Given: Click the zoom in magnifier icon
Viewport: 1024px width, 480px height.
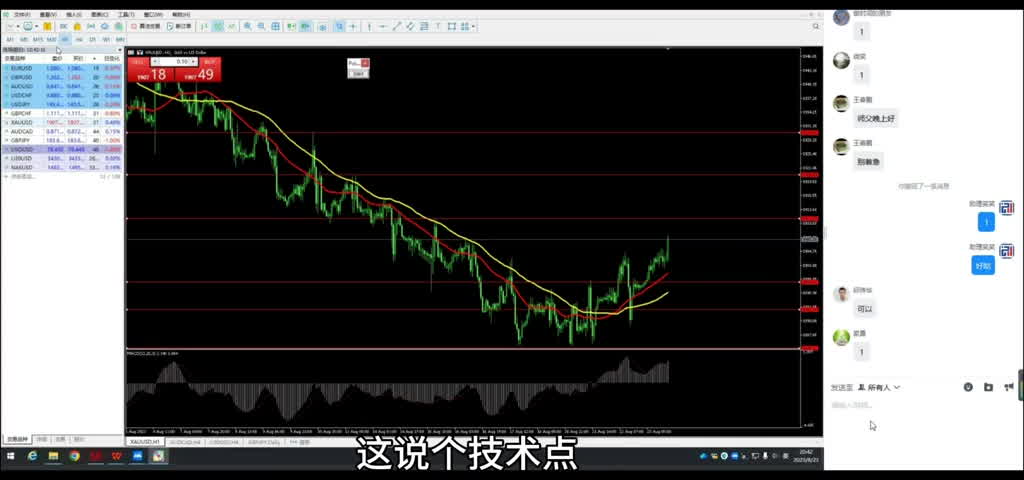Looking at the screenshot, I should [248, 26].
